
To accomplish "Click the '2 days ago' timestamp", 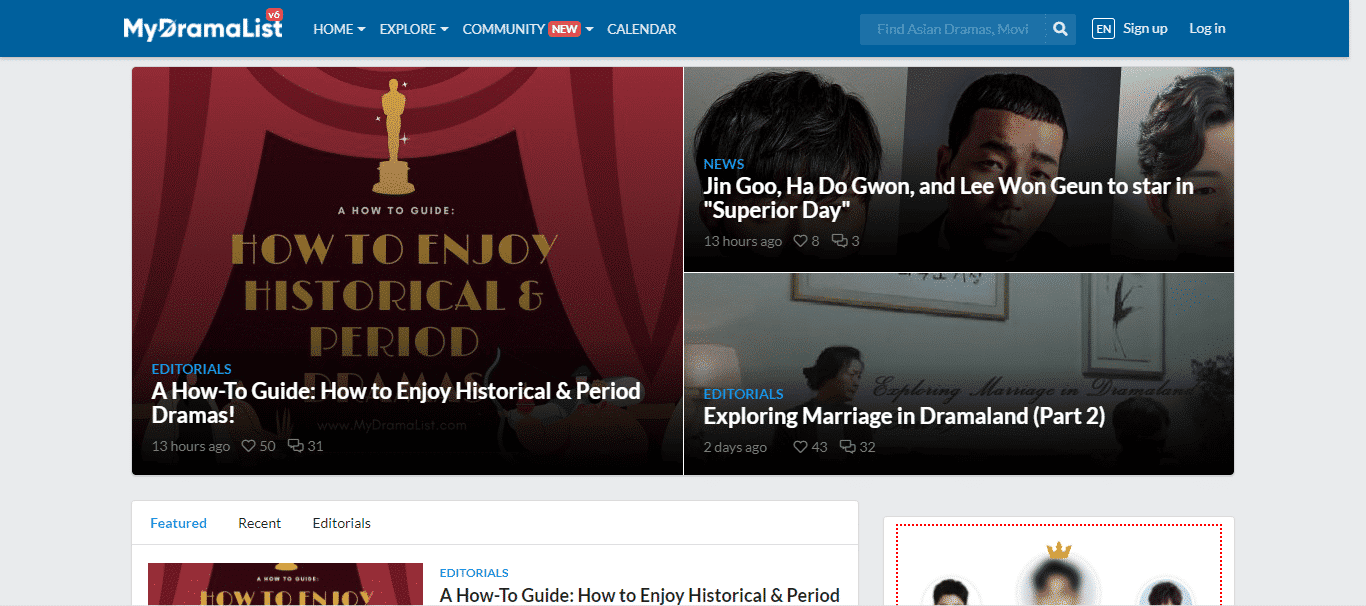I will point(735,447).
